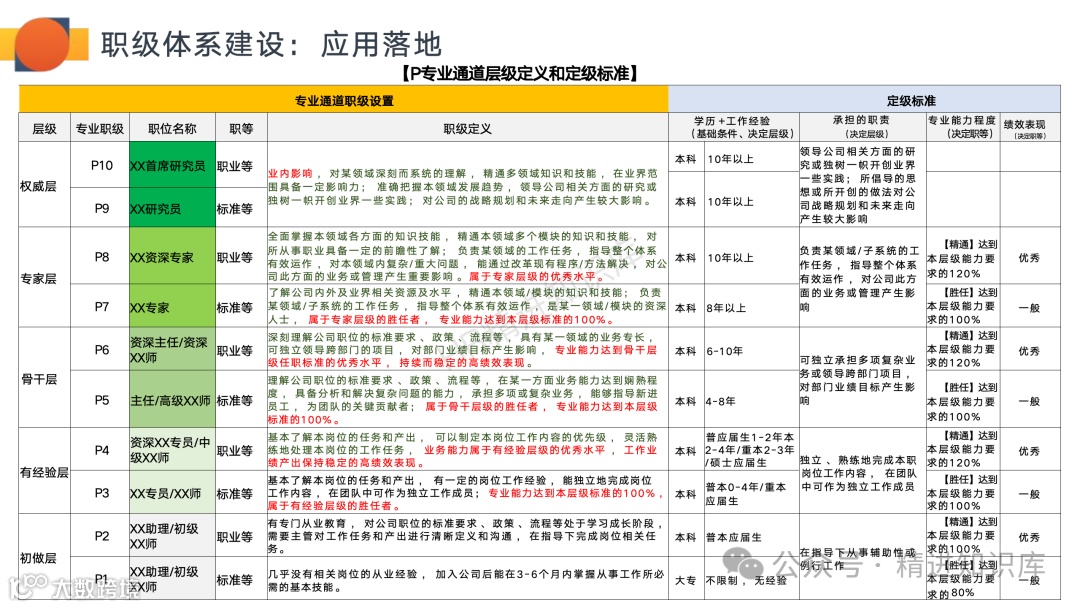The width and height of the screenshot is (1080, 608).
Task: Click the 绩效表现 column header
Action: 1030,128
